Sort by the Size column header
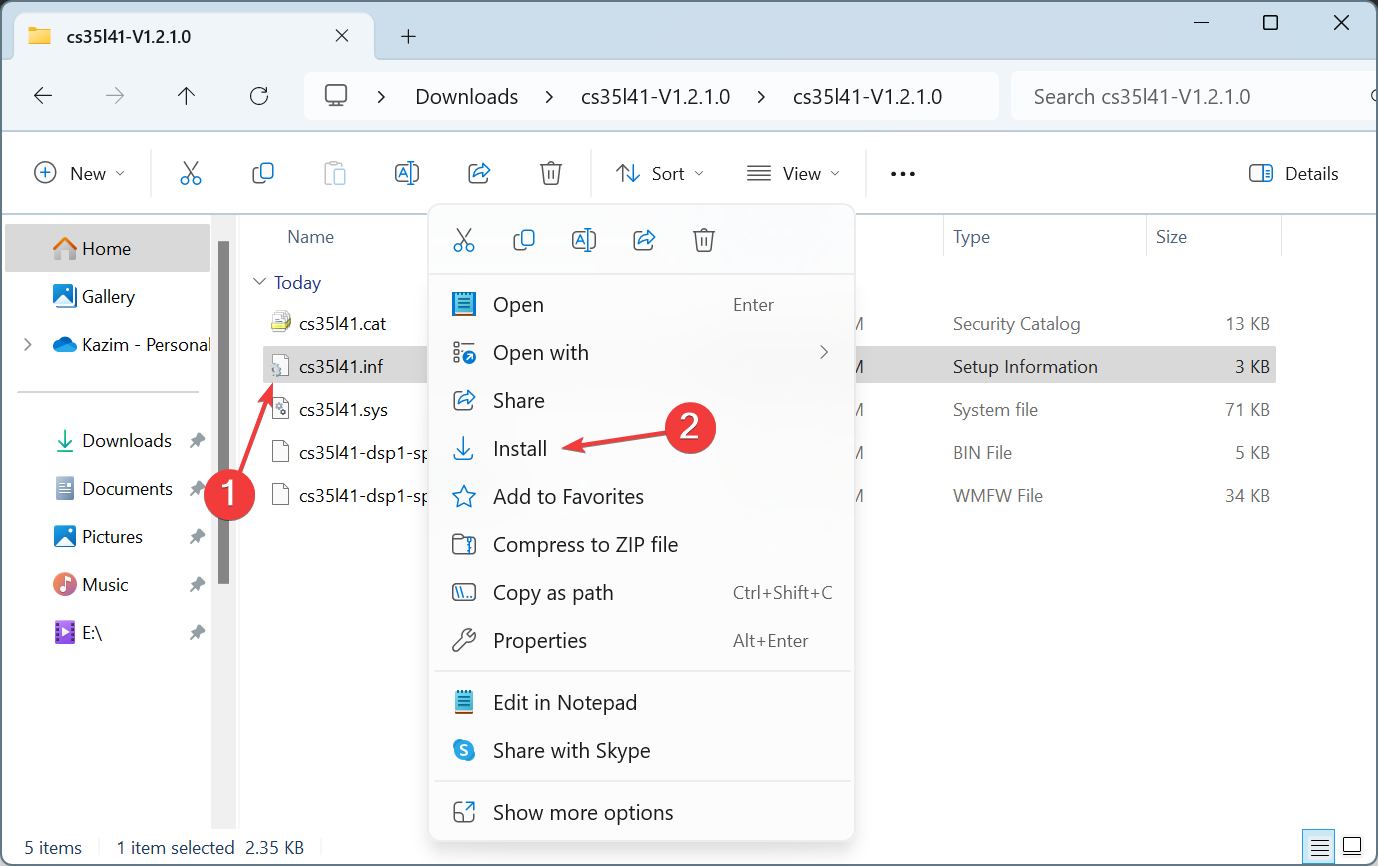The image size is (1378, 866). (x=1171, y=237)
